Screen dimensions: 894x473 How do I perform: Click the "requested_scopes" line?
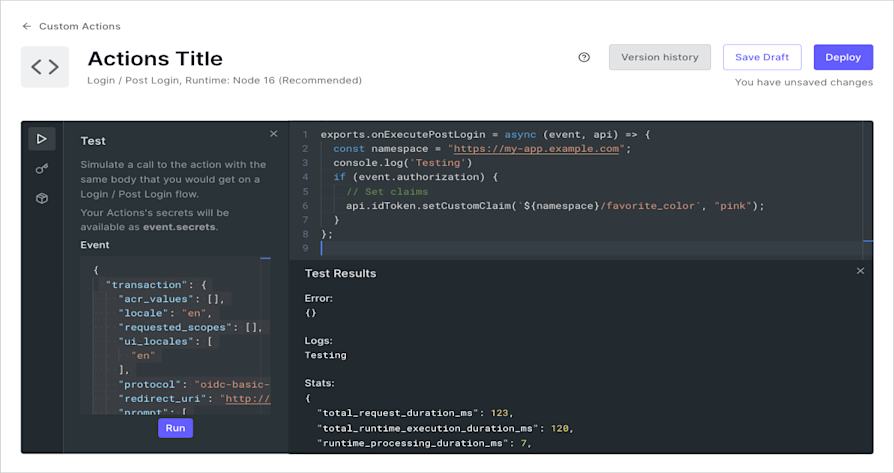190,327
